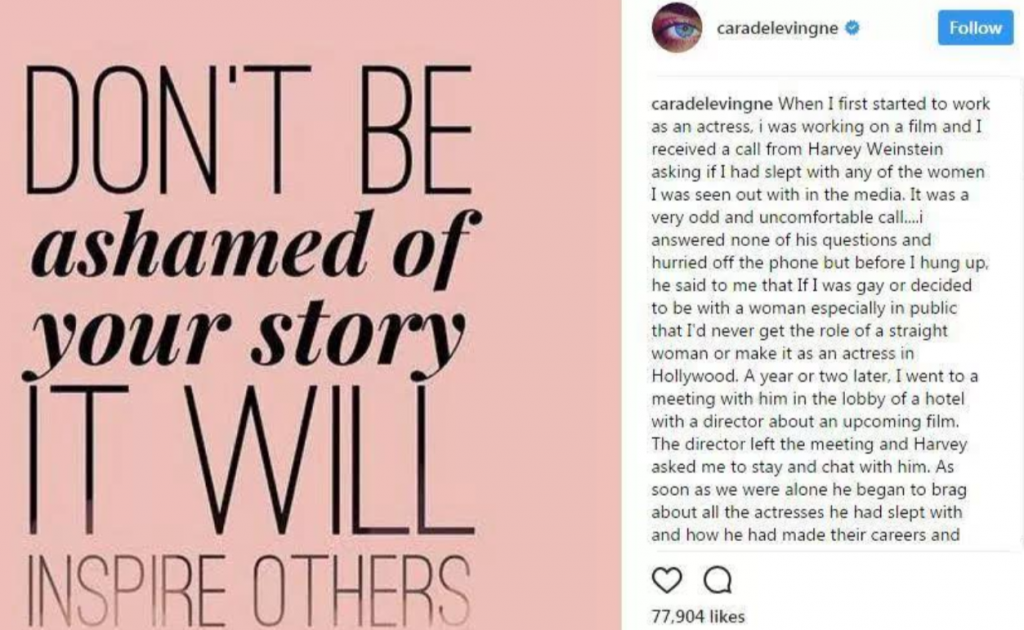Click the caption line "meeting with him in the lobby"
This screenshot has width=1024, height=630.
[808, 398]
